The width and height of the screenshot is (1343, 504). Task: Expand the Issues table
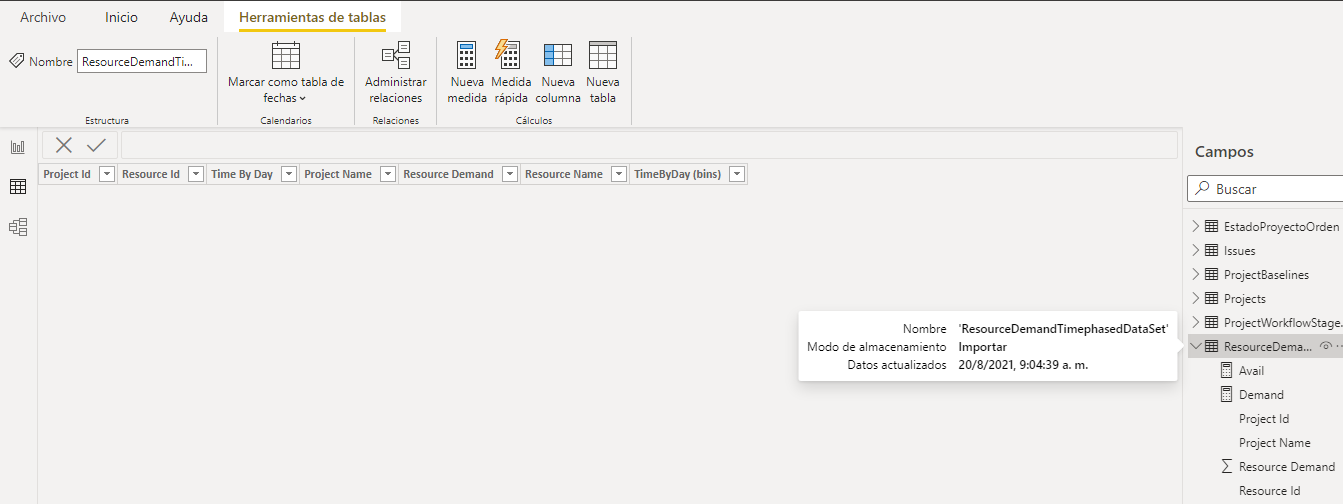coord(1196,250)
